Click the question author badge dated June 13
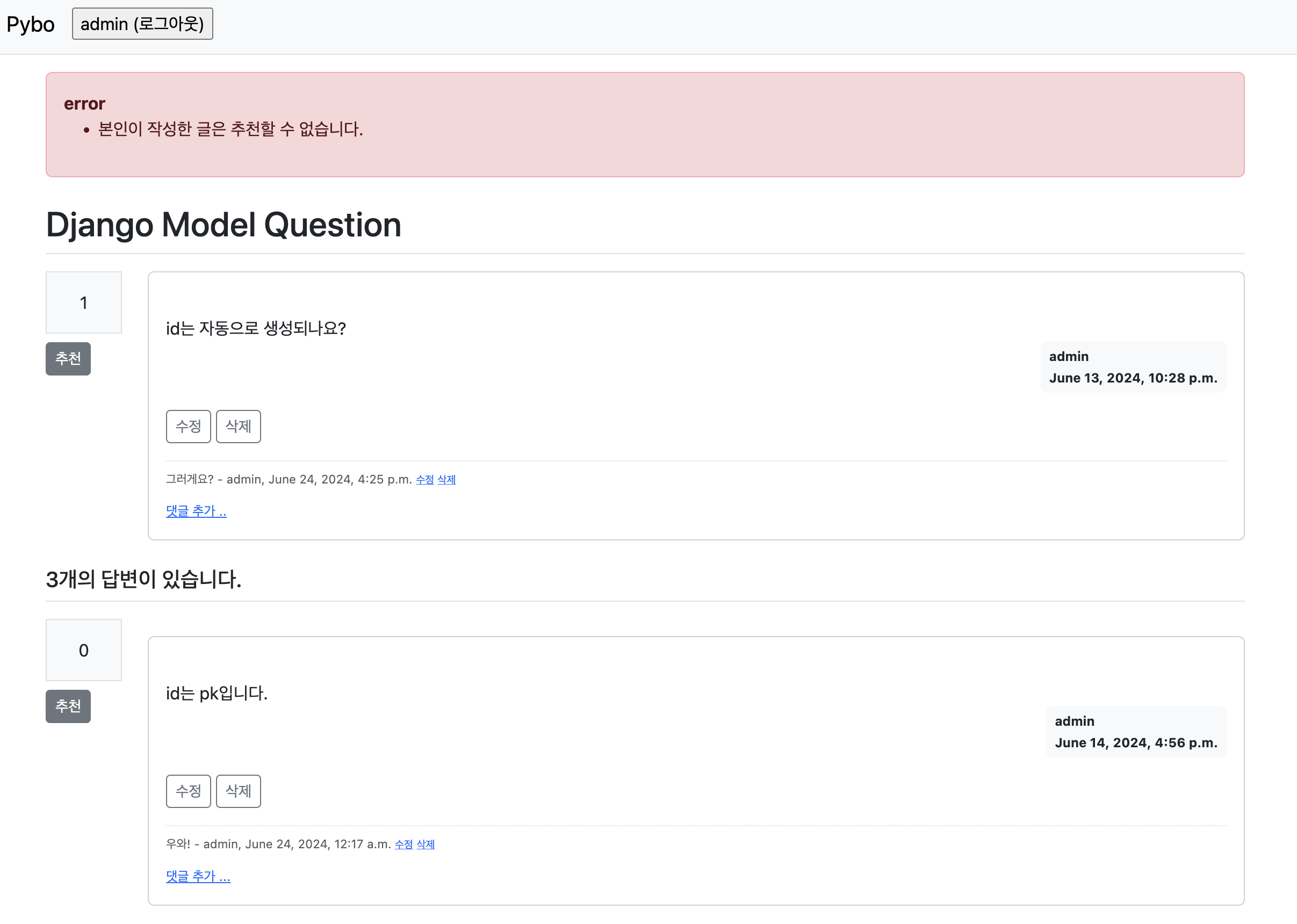The width and height of the screenshot is (1297, 924). click(1133, 367)
